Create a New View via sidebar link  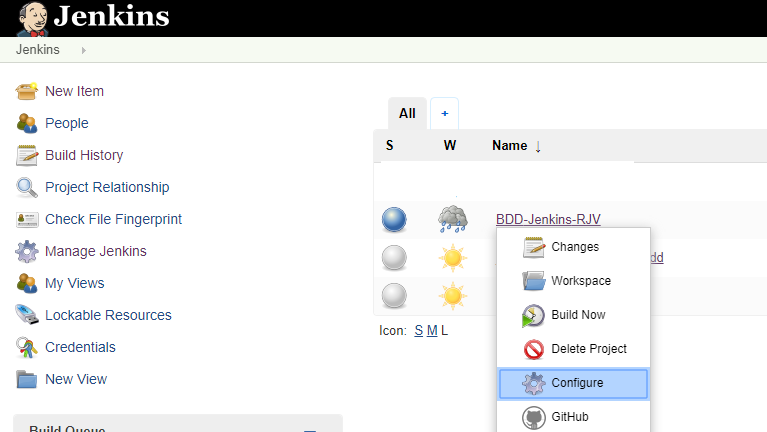(x=76, y=379)
